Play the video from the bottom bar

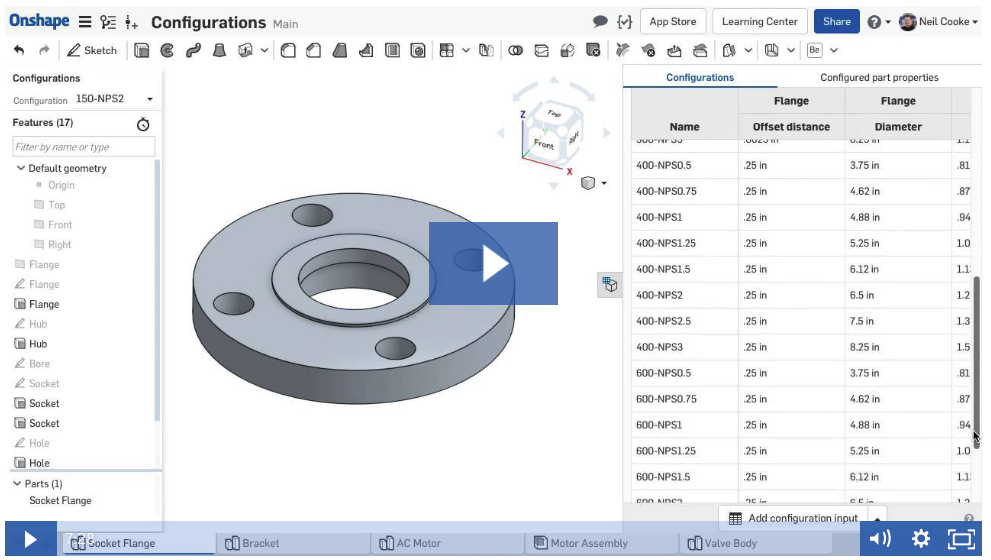[30, 540]
